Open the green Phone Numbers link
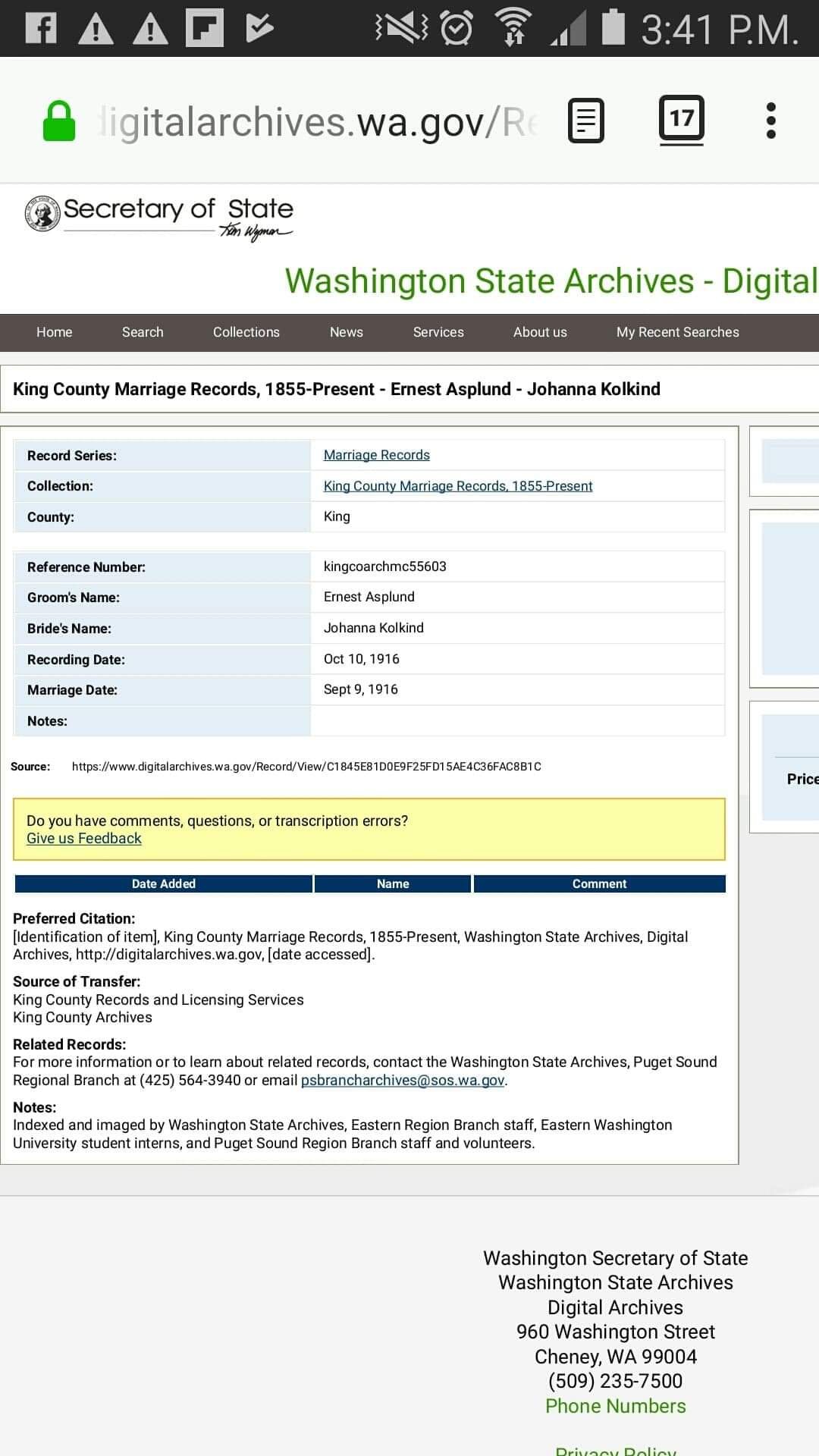The width and height of the screenshot is (819, 1456). point(615,1406)
